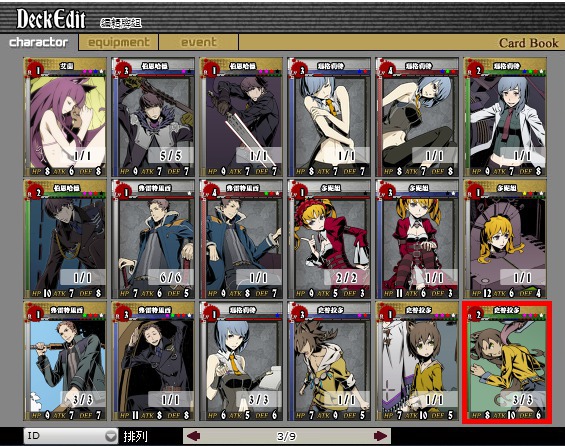
Task: Select the equipment tab
Action: 119,42
